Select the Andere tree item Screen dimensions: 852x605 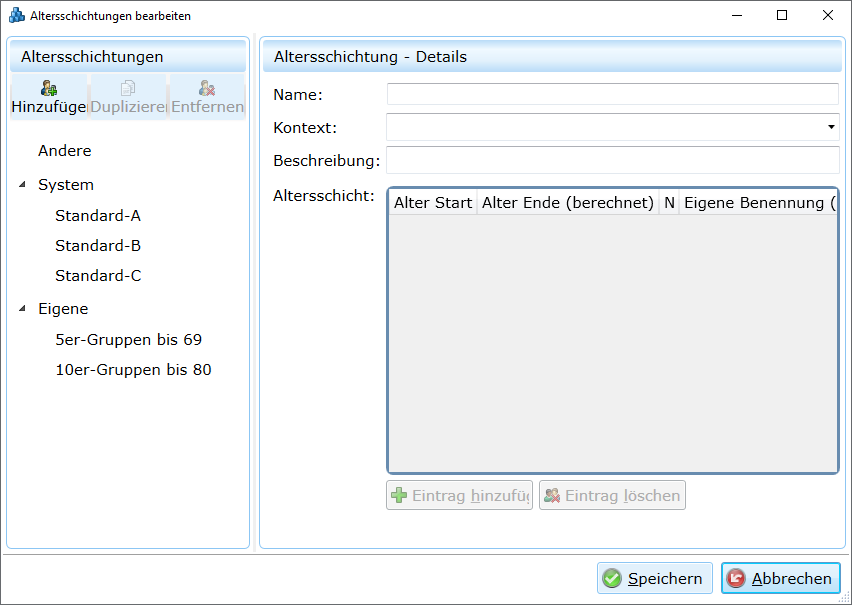64,151
